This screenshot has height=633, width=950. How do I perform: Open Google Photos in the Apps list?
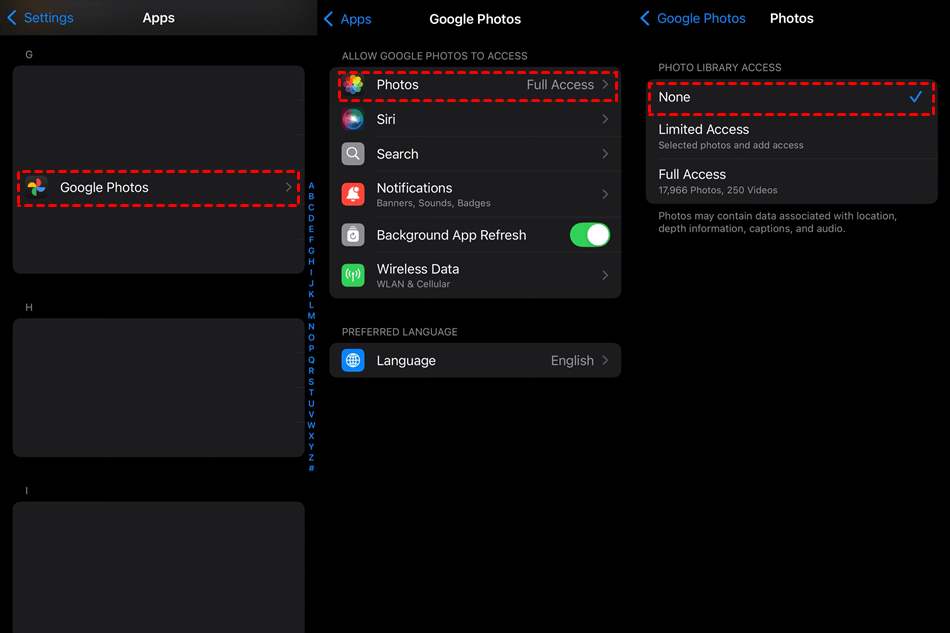tap(158, 188)
